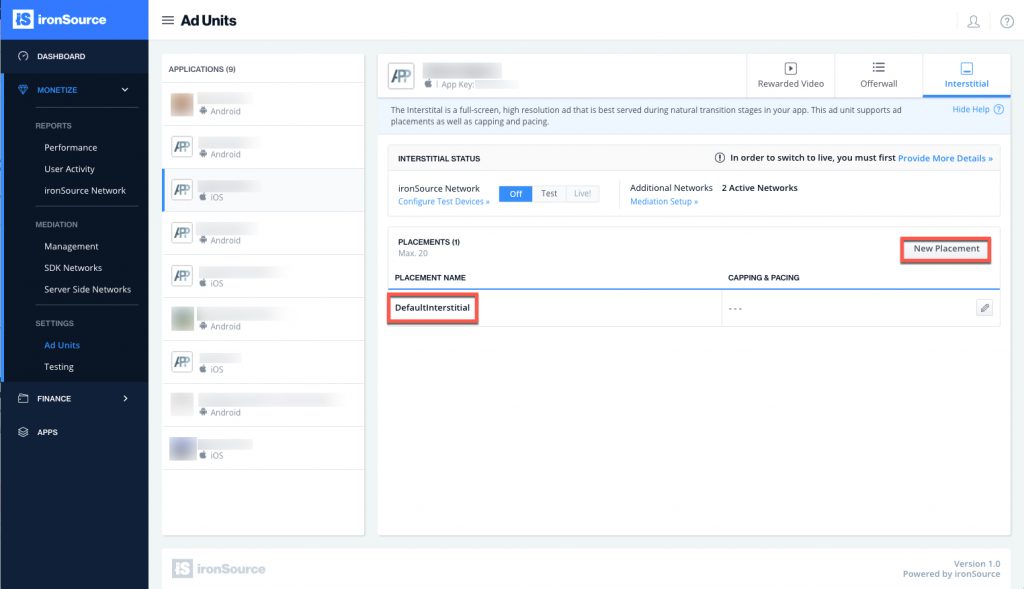
Task: Go to Mediation Management
Action: pos(71,246)
